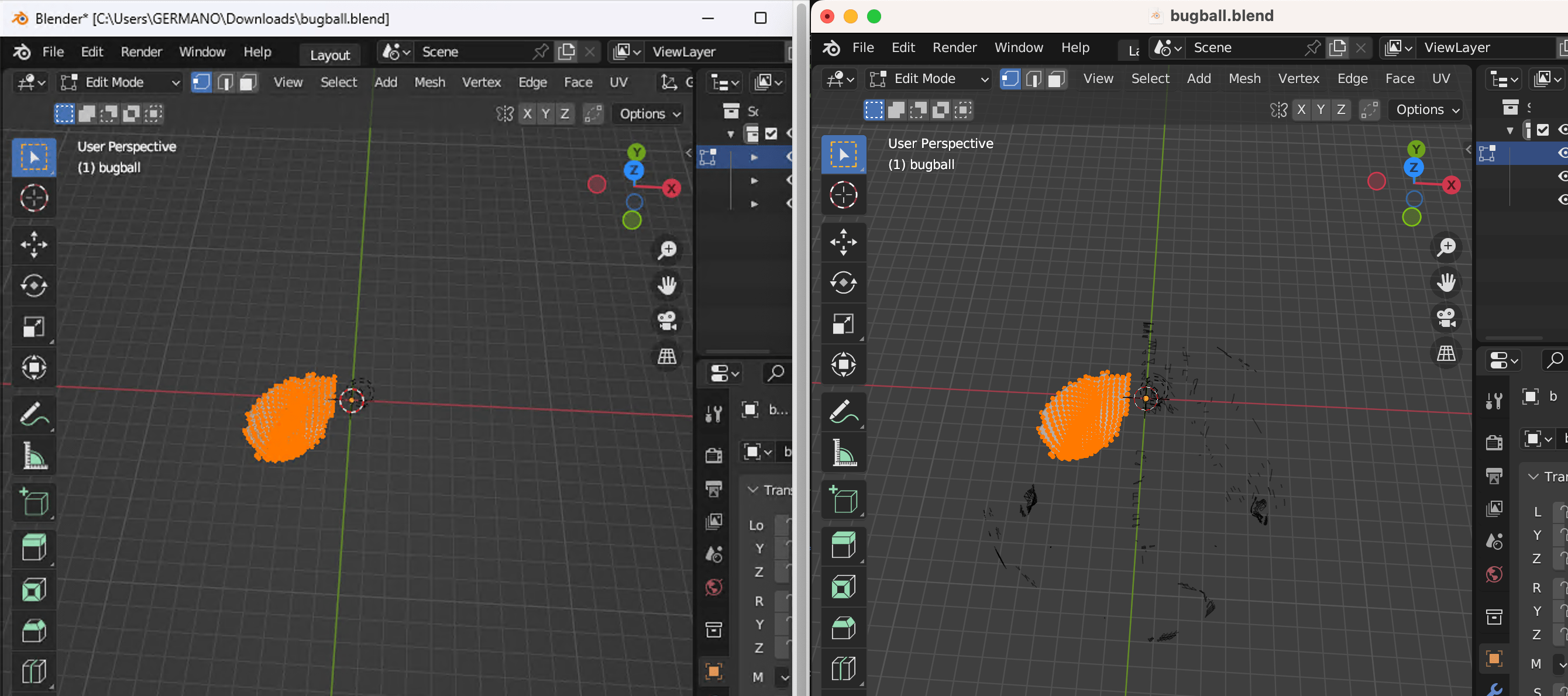Expand the first collection in the outliner
This screenshot has height=696, width=1568.
pos(755,156)
